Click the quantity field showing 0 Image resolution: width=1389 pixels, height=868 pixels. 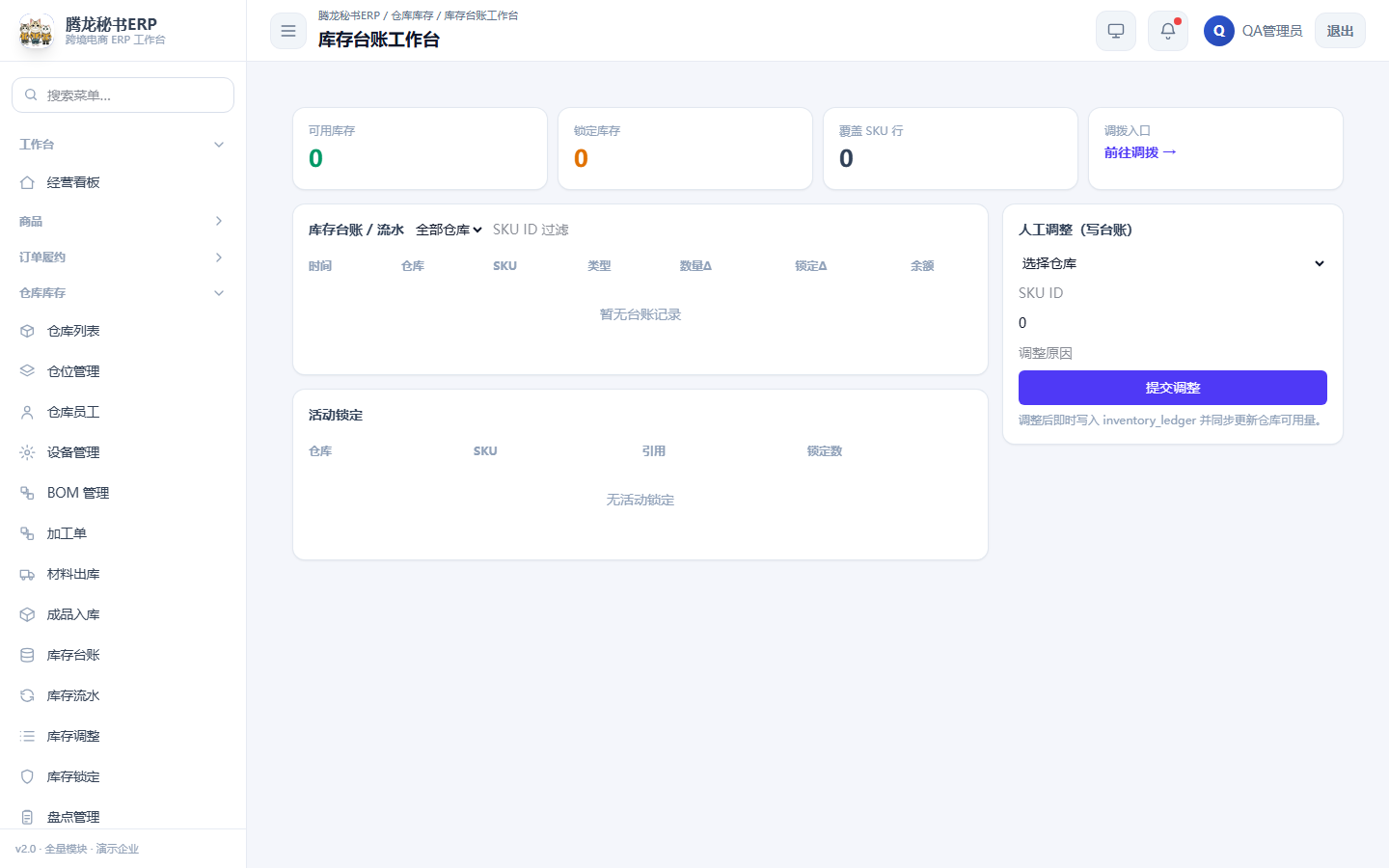(1173, 323)
